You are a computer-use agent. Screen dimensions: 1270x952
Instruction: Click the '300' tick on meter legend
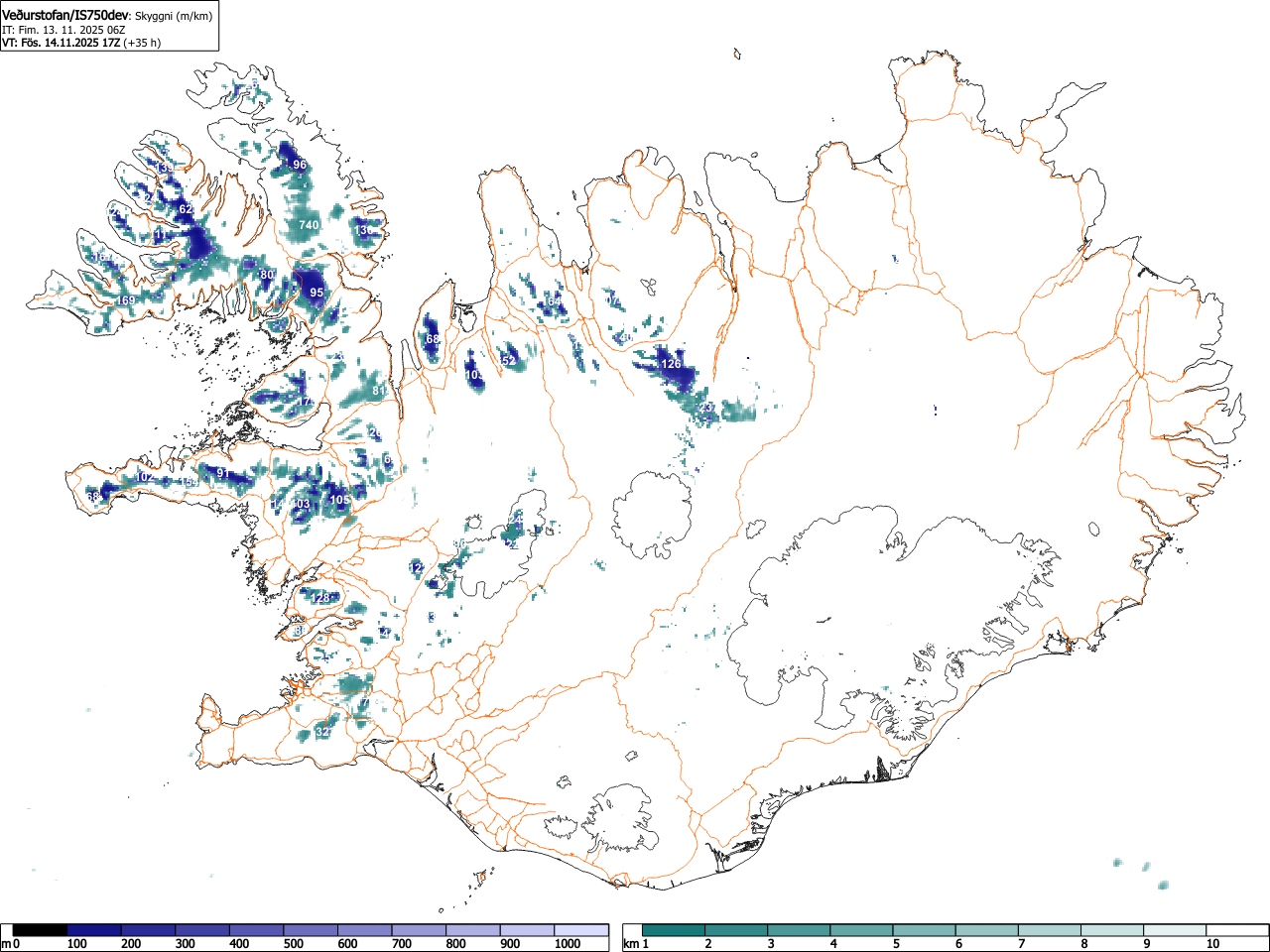(x=185, y=944)
